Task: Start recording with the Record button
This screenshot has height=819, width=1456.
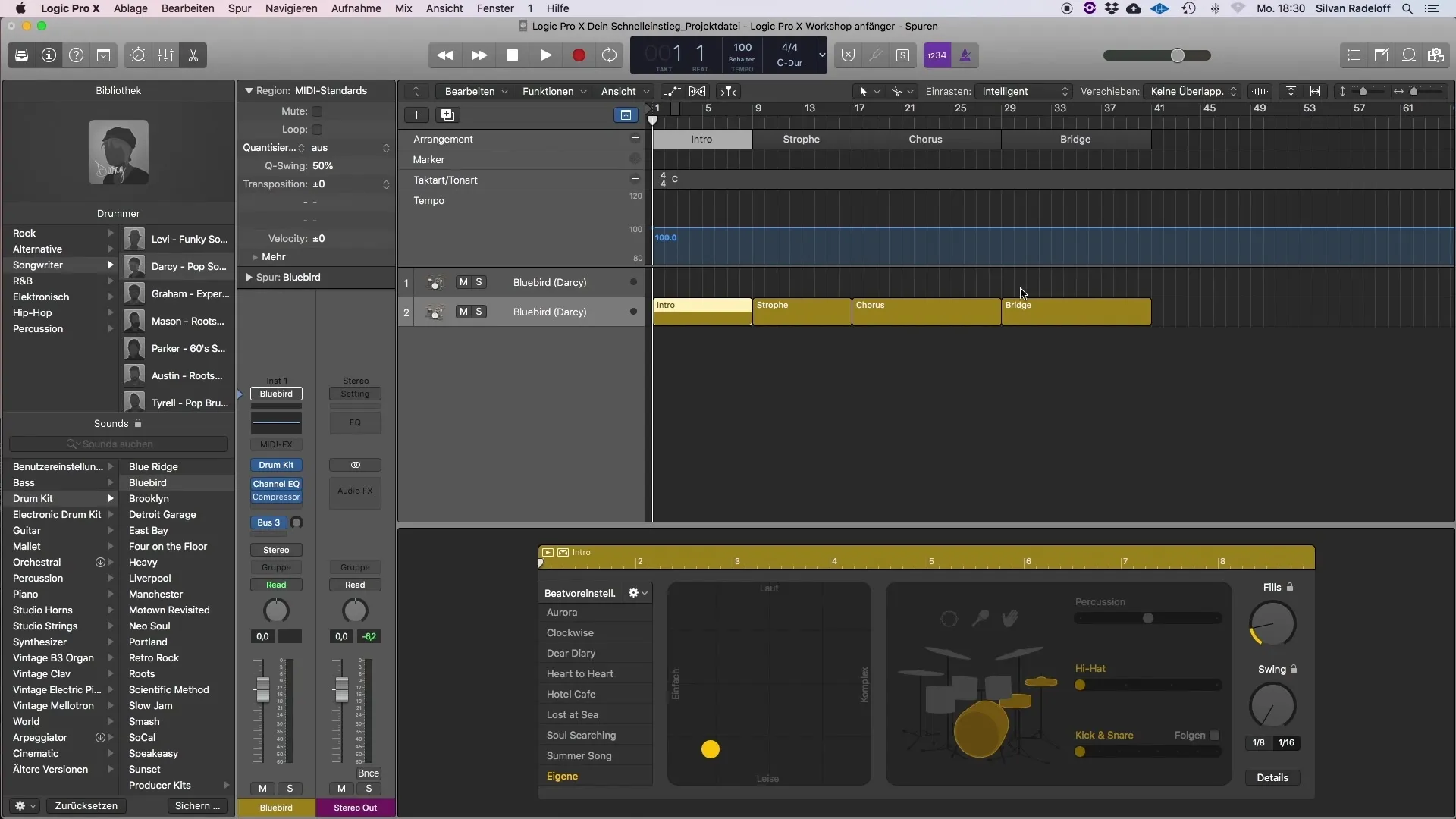Action: 579,55
